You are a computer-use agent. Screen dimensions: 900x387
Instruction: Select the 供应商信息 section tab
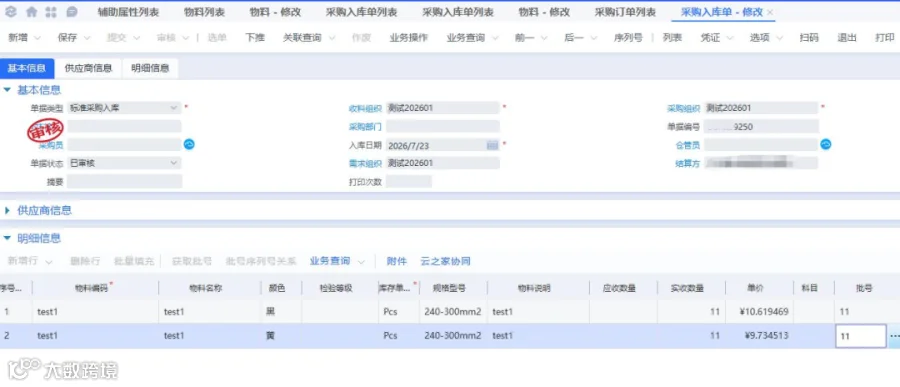88,68
